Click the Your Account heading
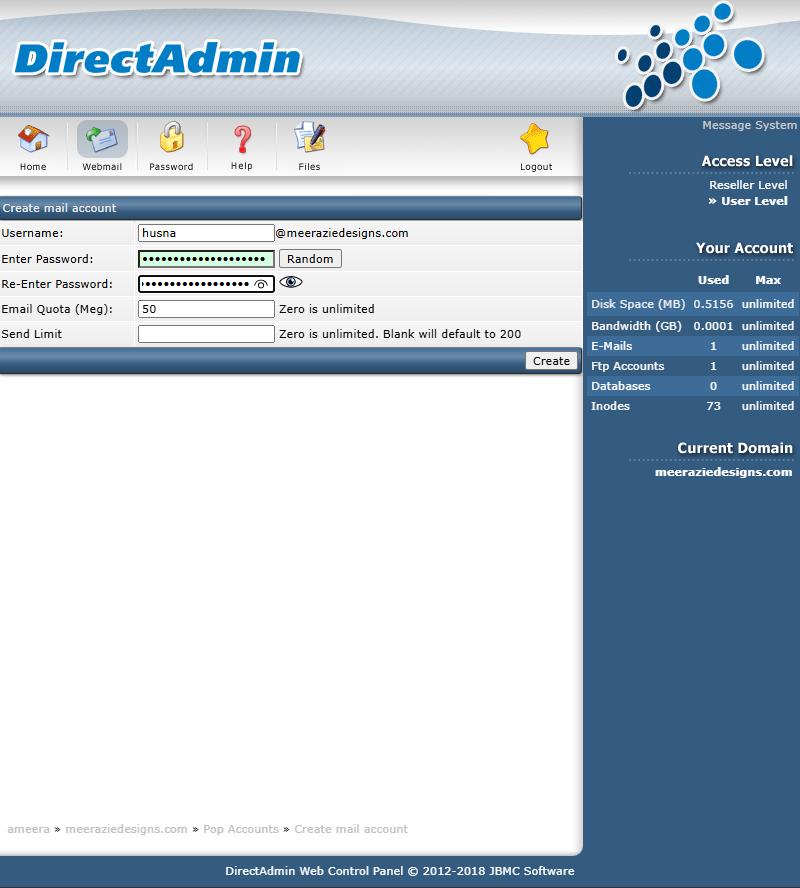800x888 pixels. (745, 248)
